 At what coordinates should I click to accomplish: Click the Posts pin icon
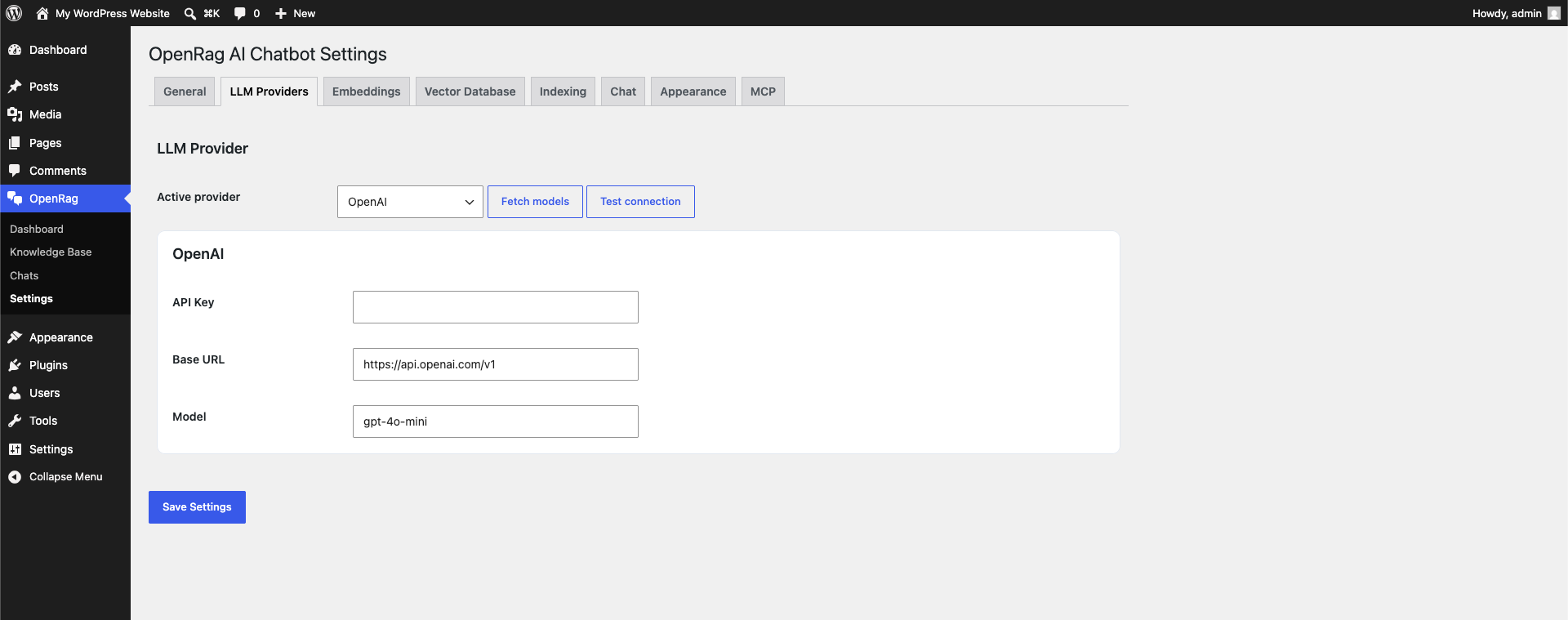tap(15, 87)
